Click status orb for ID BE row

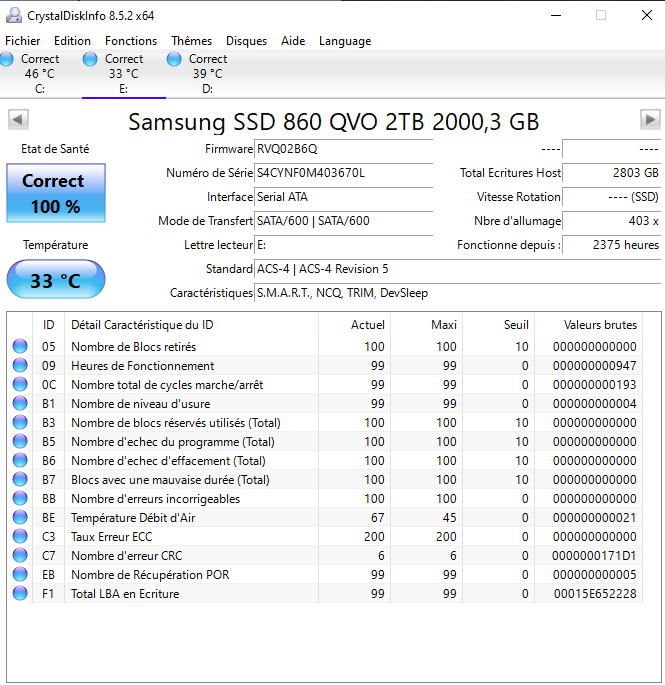20,517
